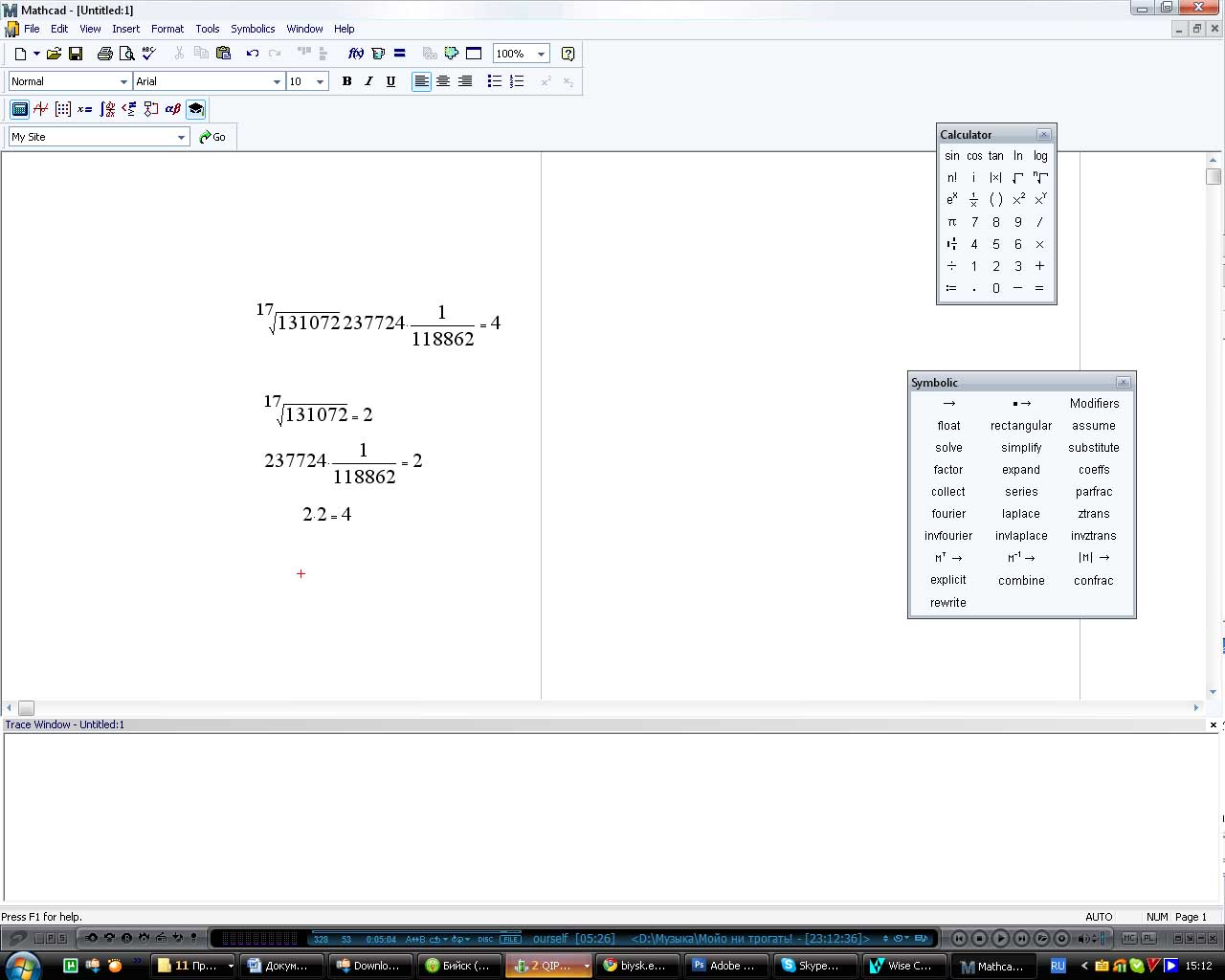Toggle the Symbolic keyword toolbar icon
The image size is (1225, 980).
pyautogui.click(x=195, y=109)
